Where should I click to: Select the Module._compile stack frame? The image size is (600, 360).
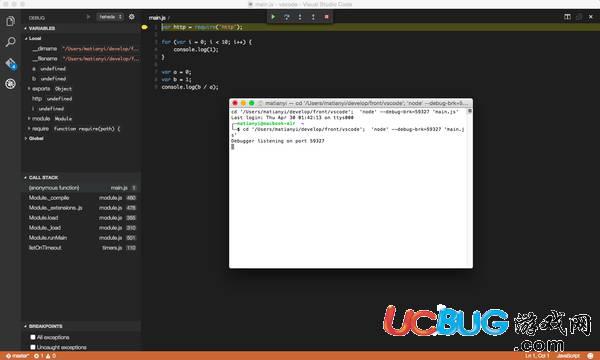tap(82, 198)
